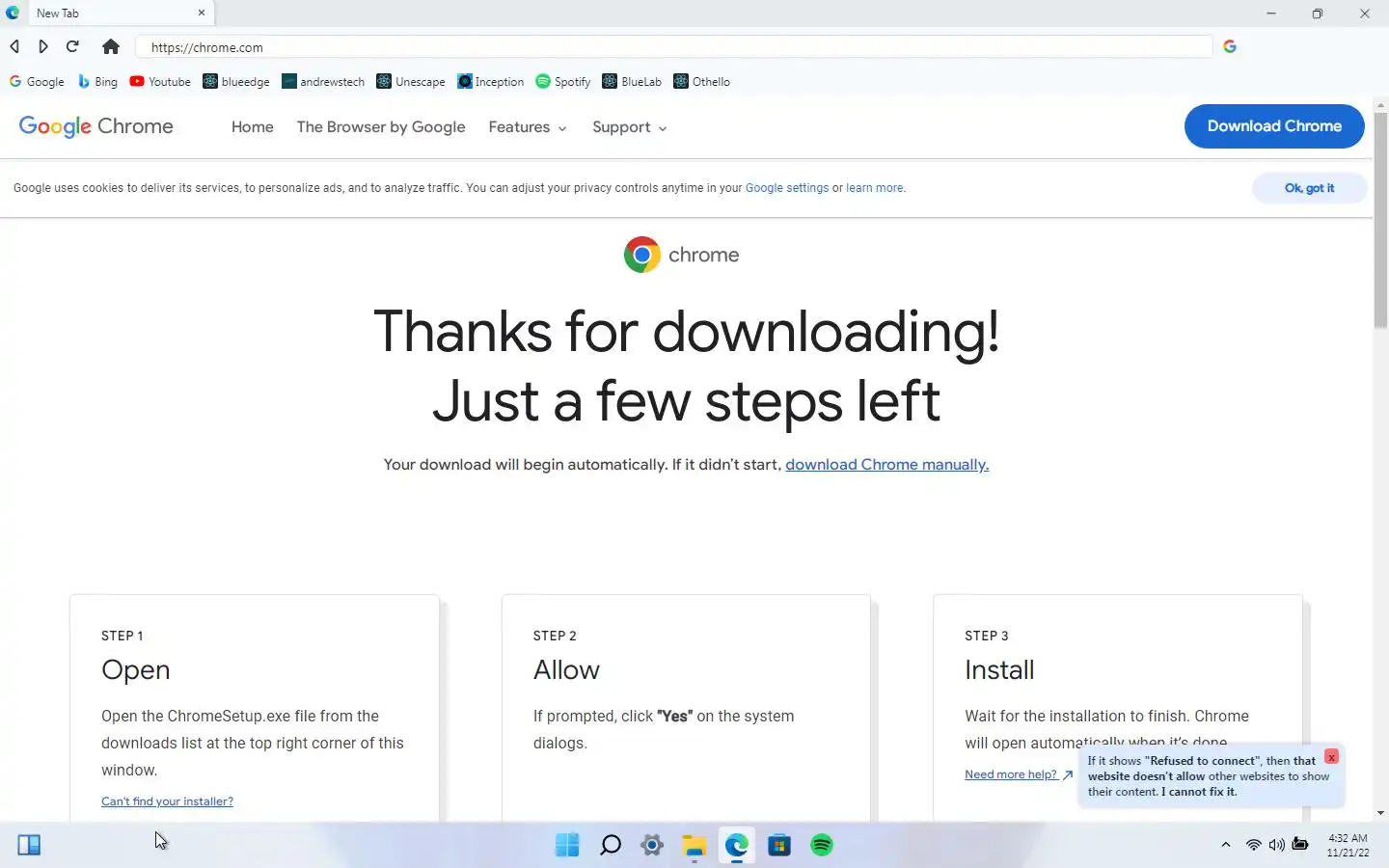1389x868 pixels.
Task: Open the learn more link
Action: [x=875, y=188]
